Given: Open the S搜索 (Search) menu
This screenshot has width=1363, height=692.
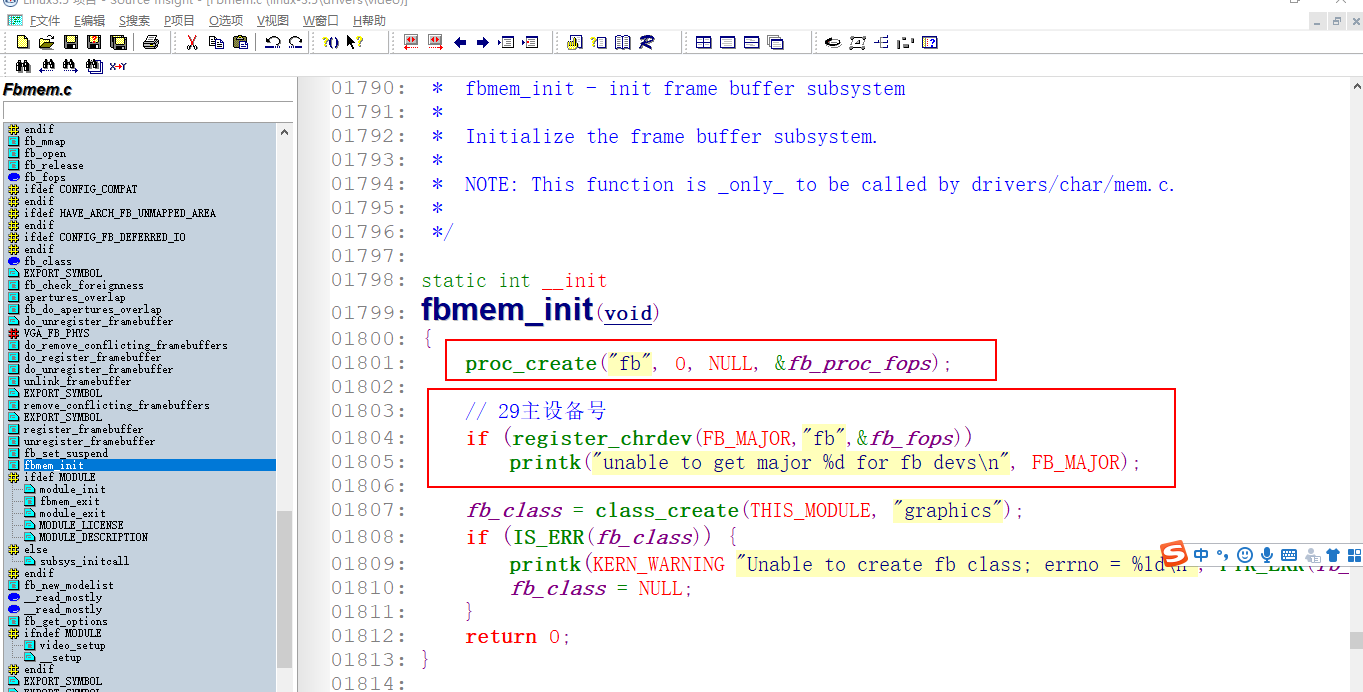Looking at the screenshot, I should coord(134,20).
